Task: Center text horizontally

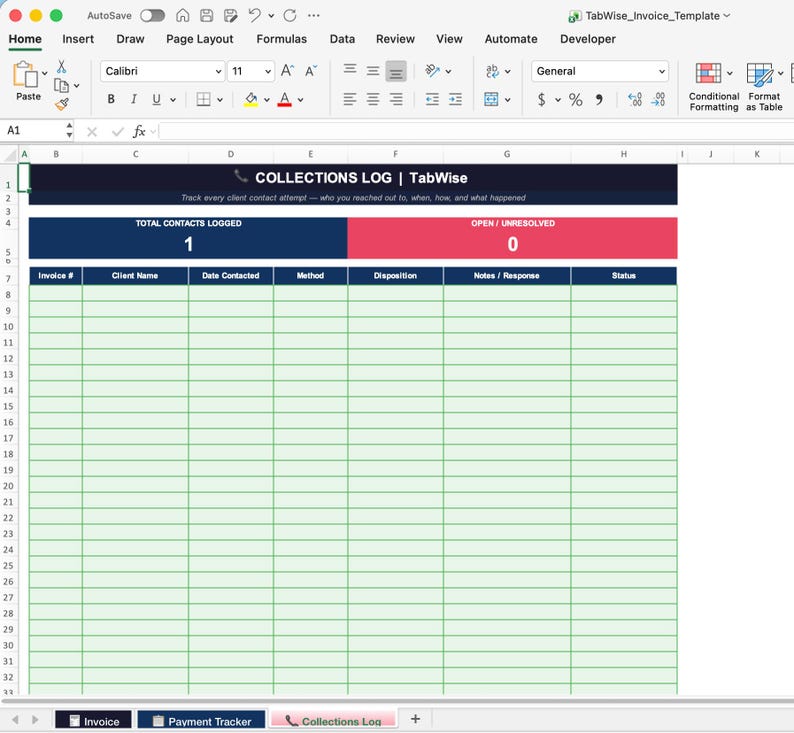Action: (x=373, y=99)
